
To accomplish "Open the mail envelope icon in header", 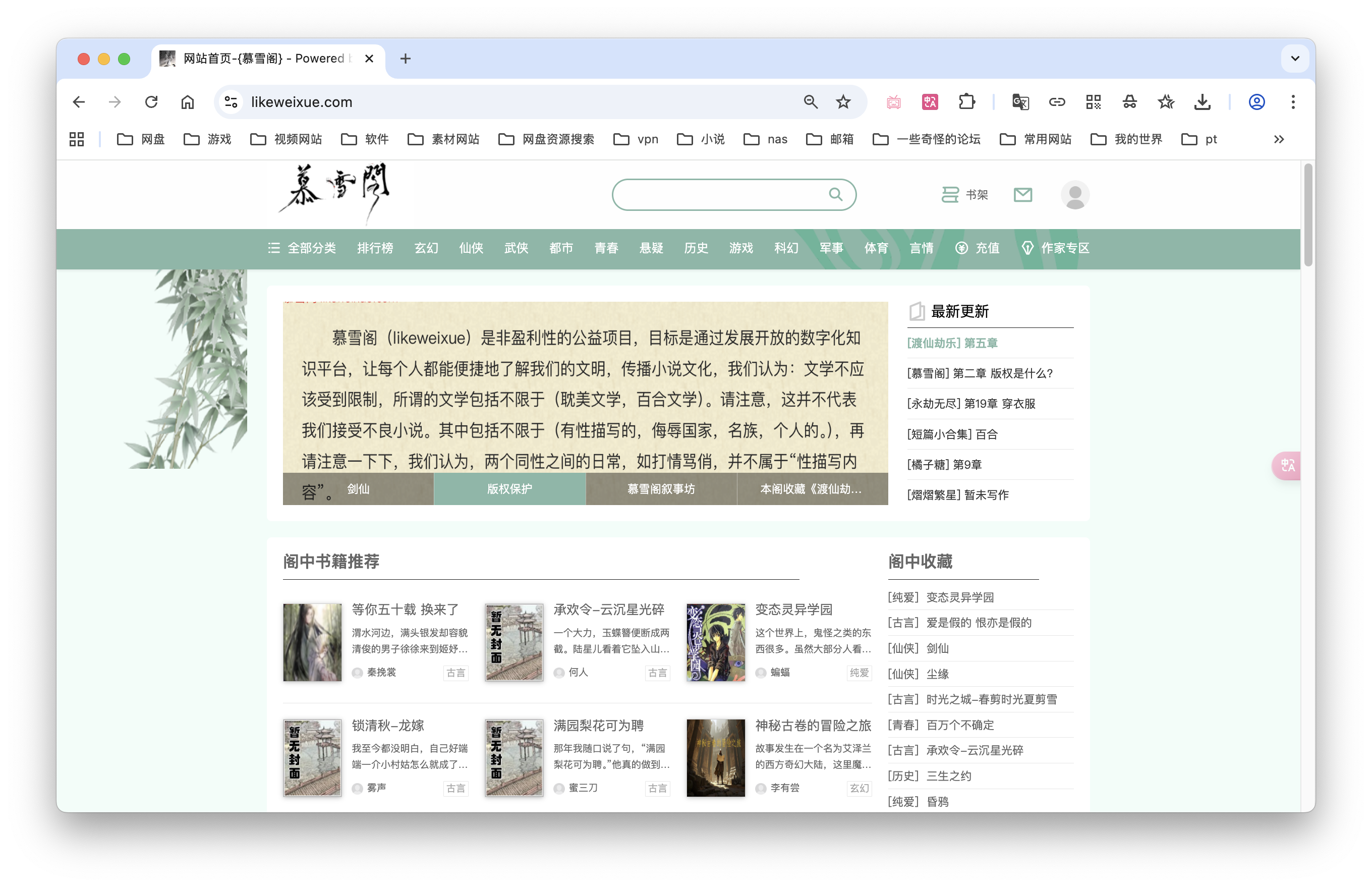I will (1022, 195).
